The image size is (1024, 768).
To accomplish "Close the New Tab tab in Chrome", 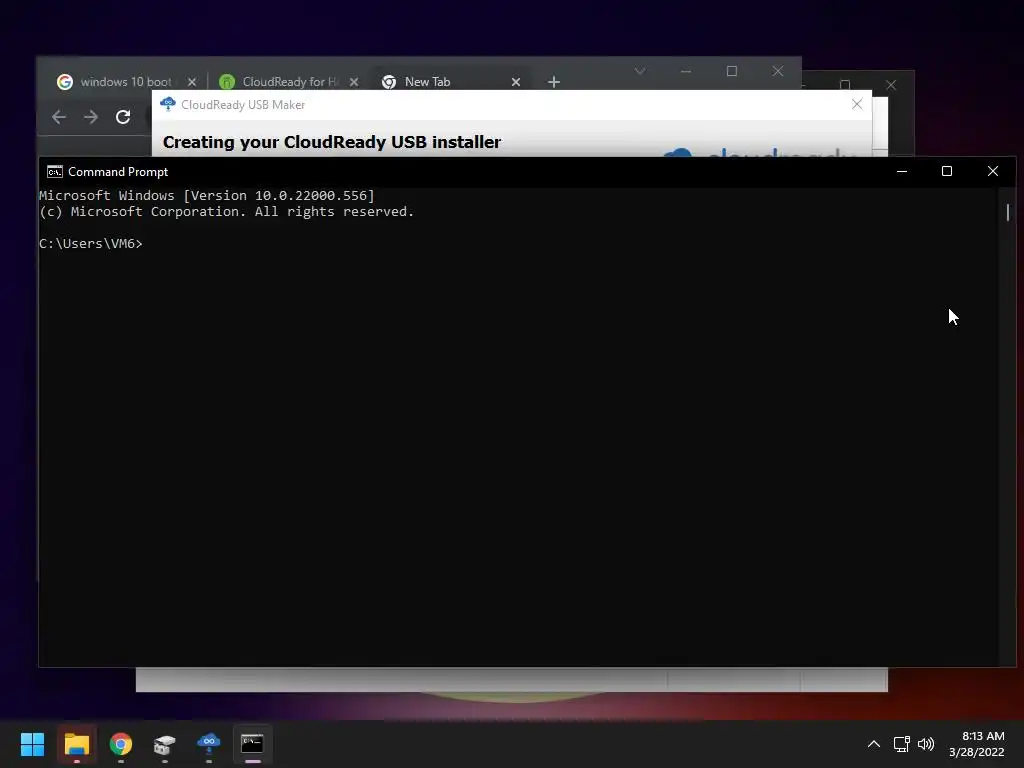I will coord(516,82).
